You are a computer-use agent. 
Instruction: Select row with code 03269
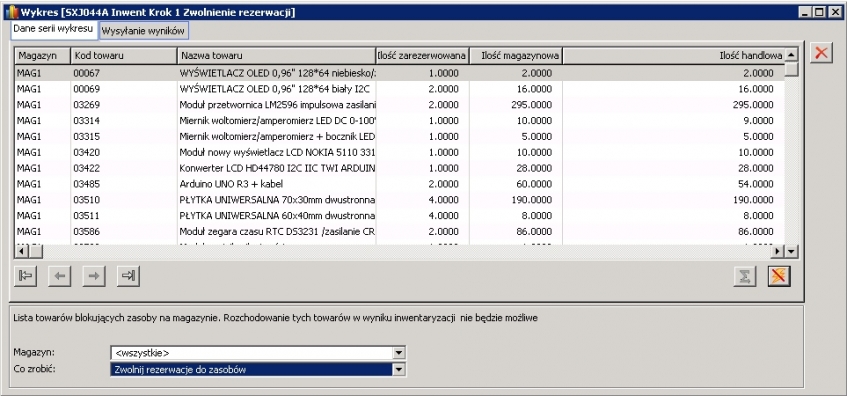400,104
